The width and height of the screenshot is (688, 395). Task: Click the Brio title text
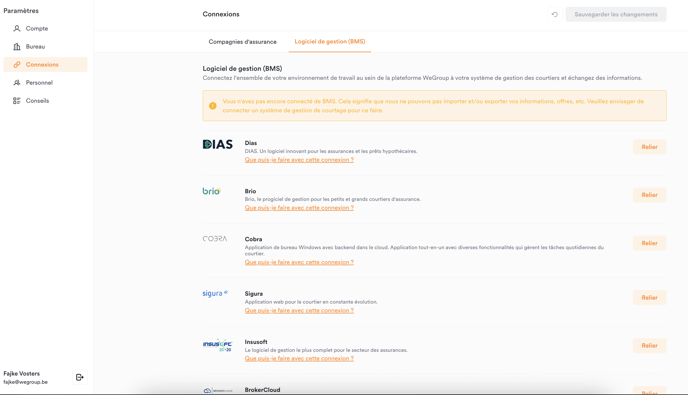click(251, 191)
